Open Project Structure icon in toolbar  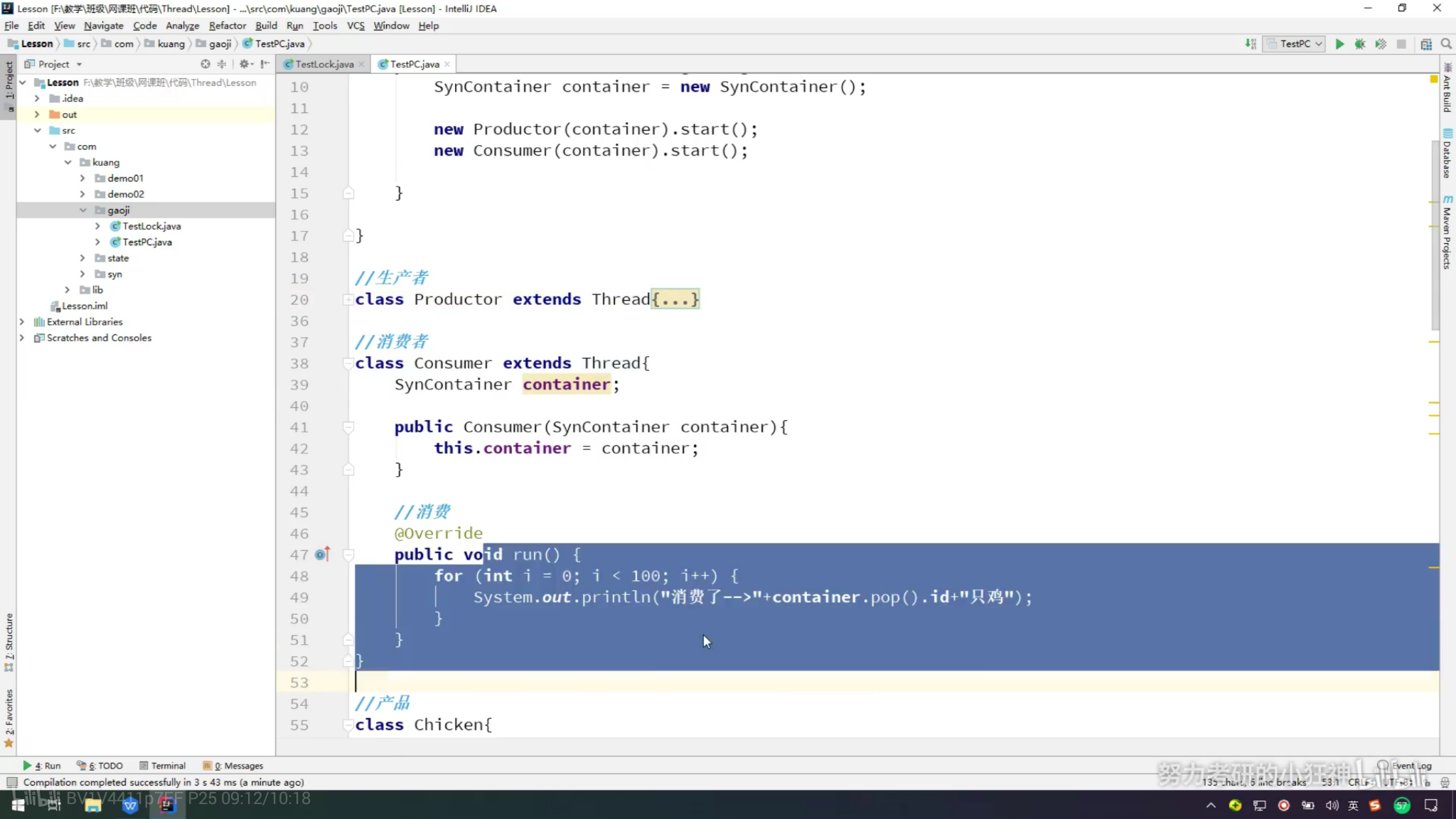(x=1426, y=44)
